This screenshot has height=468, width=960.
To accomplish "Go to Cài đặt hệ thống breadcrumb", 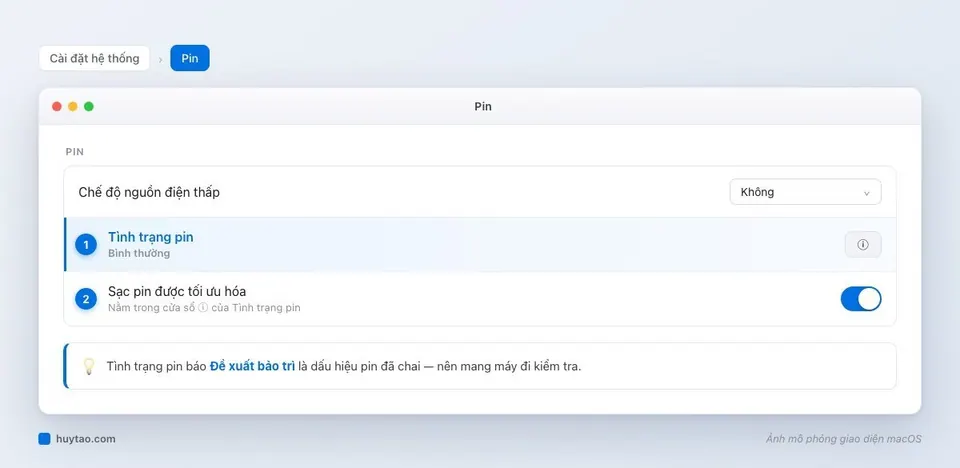I will 94,58.
